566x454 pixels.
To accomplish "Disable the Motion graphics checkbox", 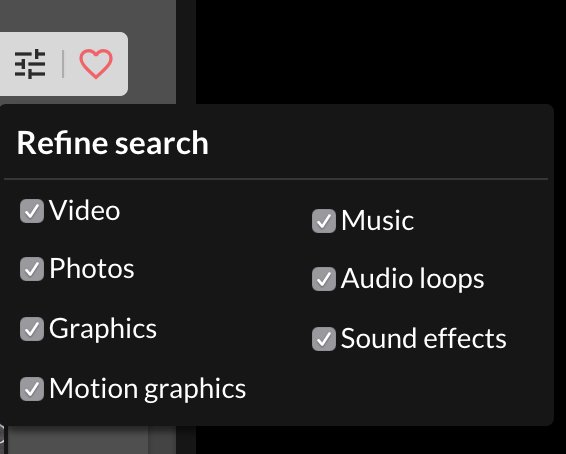I will click(32, 389).
